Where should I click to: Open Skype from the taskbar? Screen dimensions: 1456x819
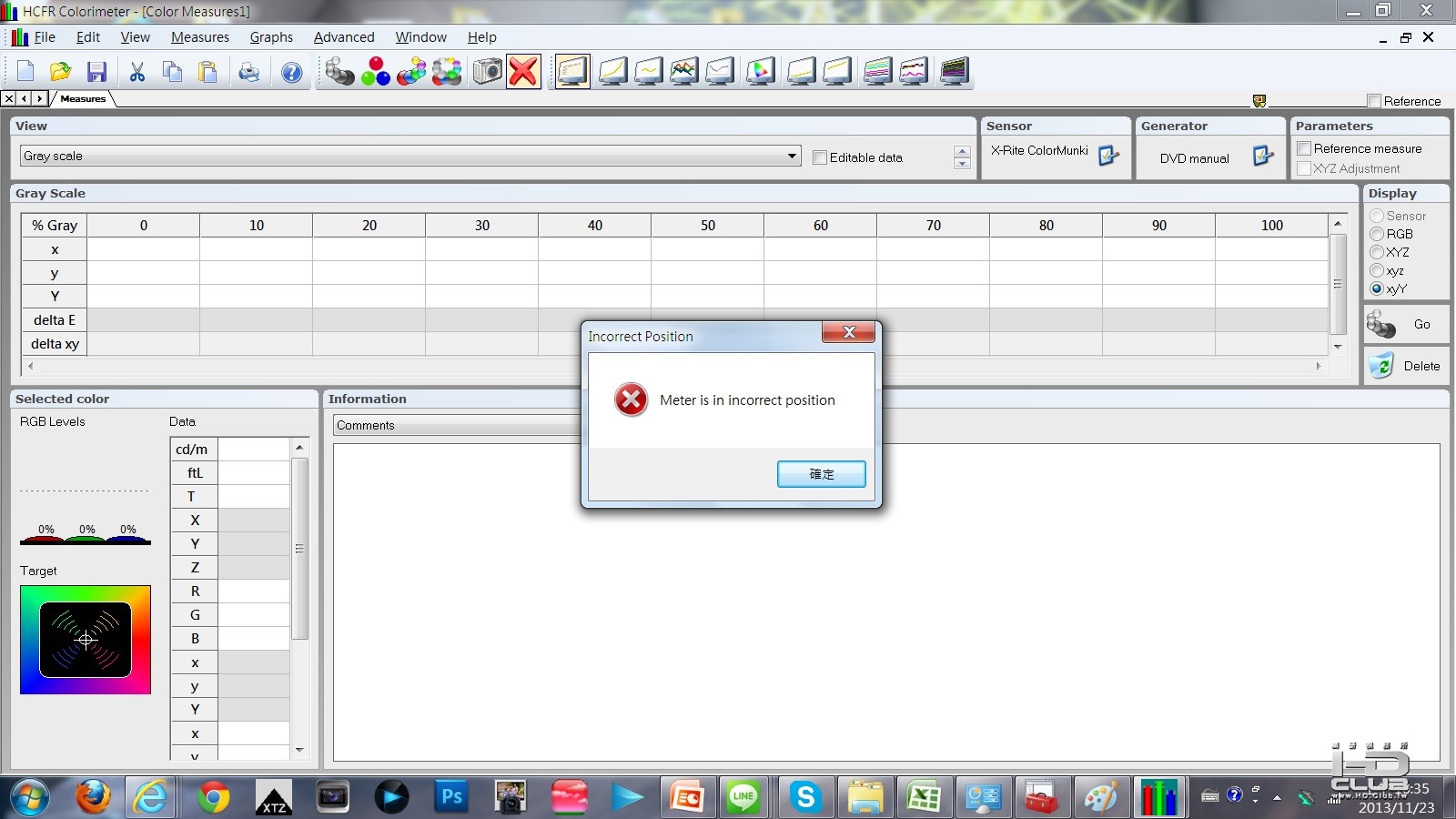(805, 797)
